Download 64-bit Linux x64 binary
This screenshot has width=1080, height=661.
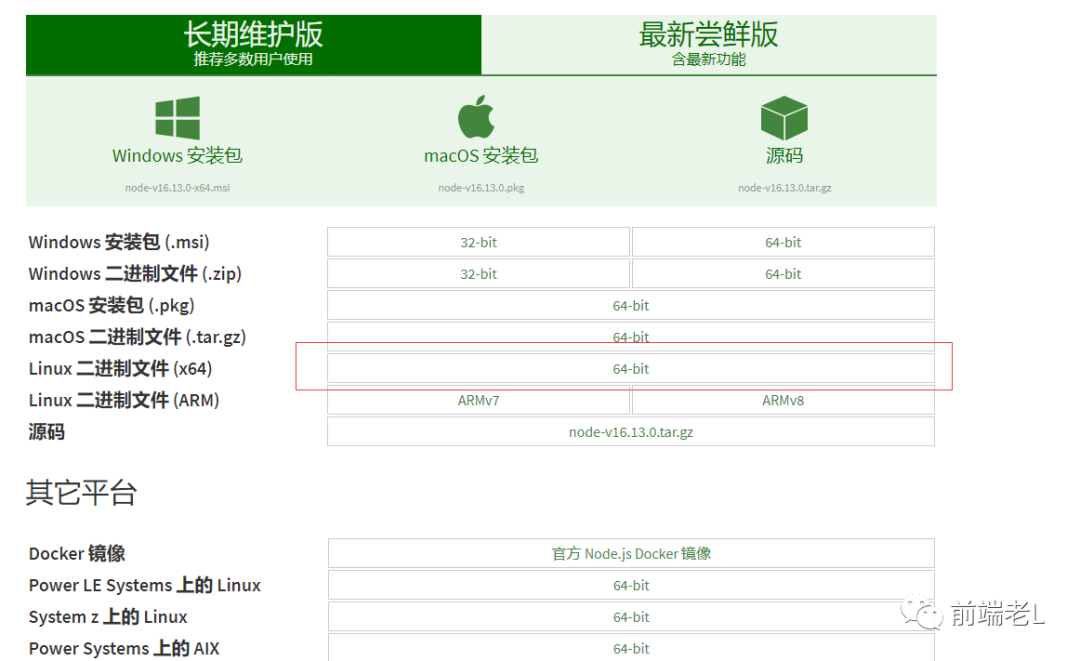pos(631,369)
